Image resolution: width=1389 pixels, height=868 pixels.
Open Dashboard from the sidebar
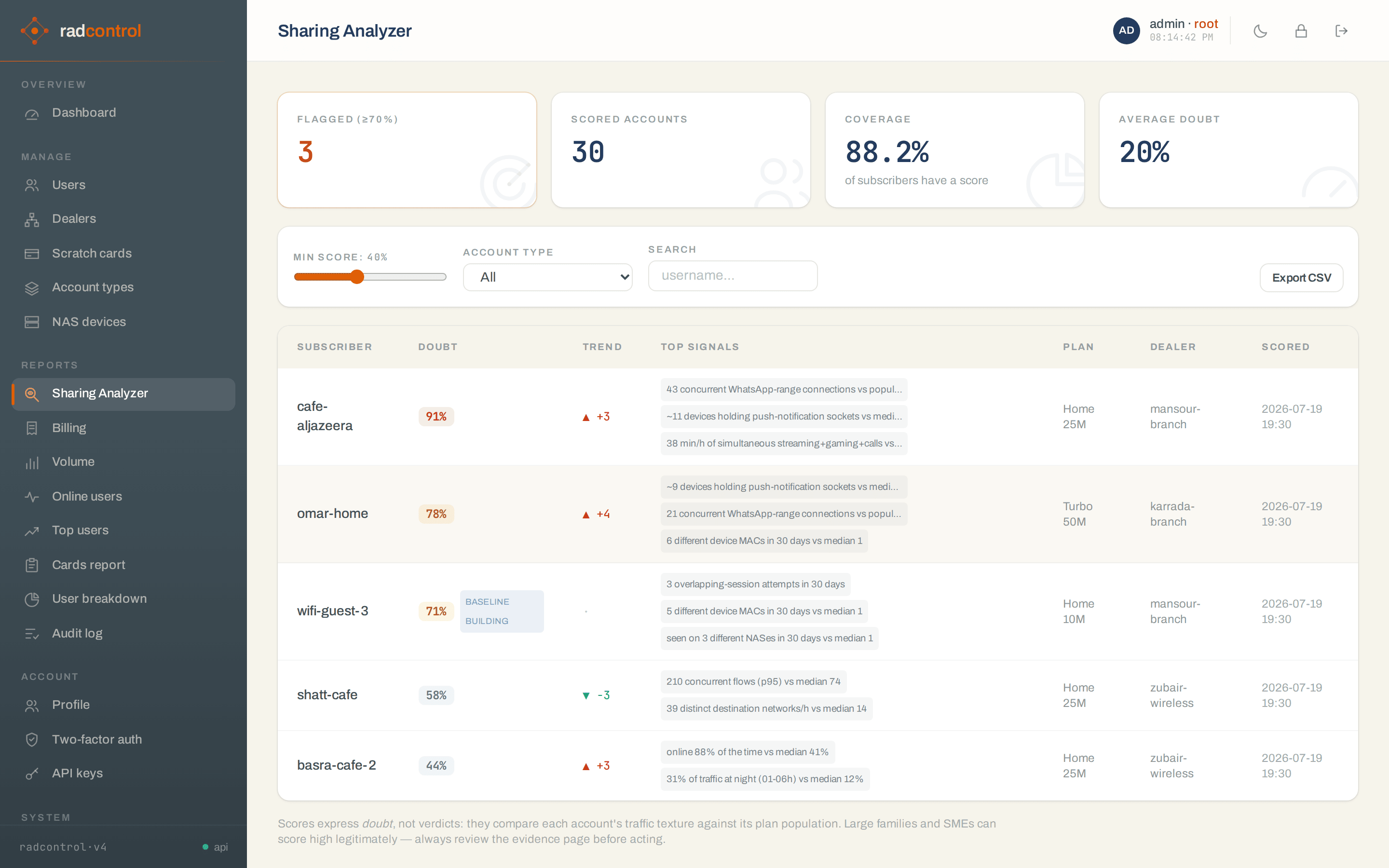pos(123,113)
